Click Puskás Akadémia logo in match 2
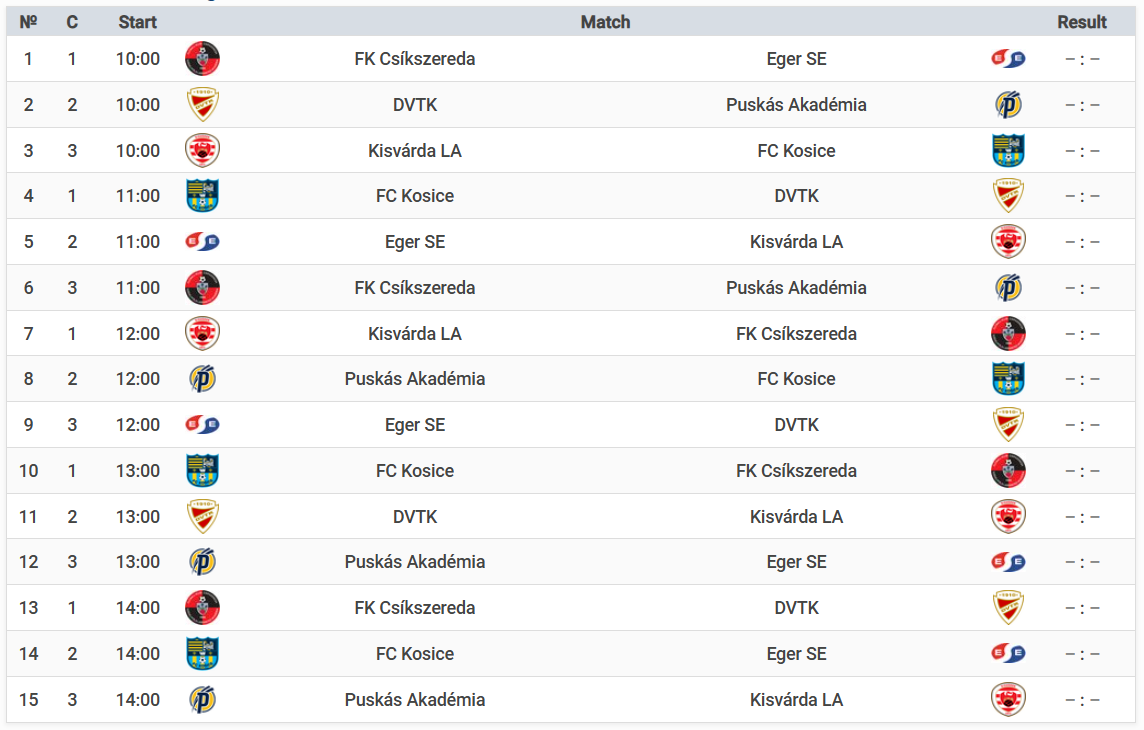Image resolution: width=1144 pixels, height=730 pixels. (x=1008, y=104)
